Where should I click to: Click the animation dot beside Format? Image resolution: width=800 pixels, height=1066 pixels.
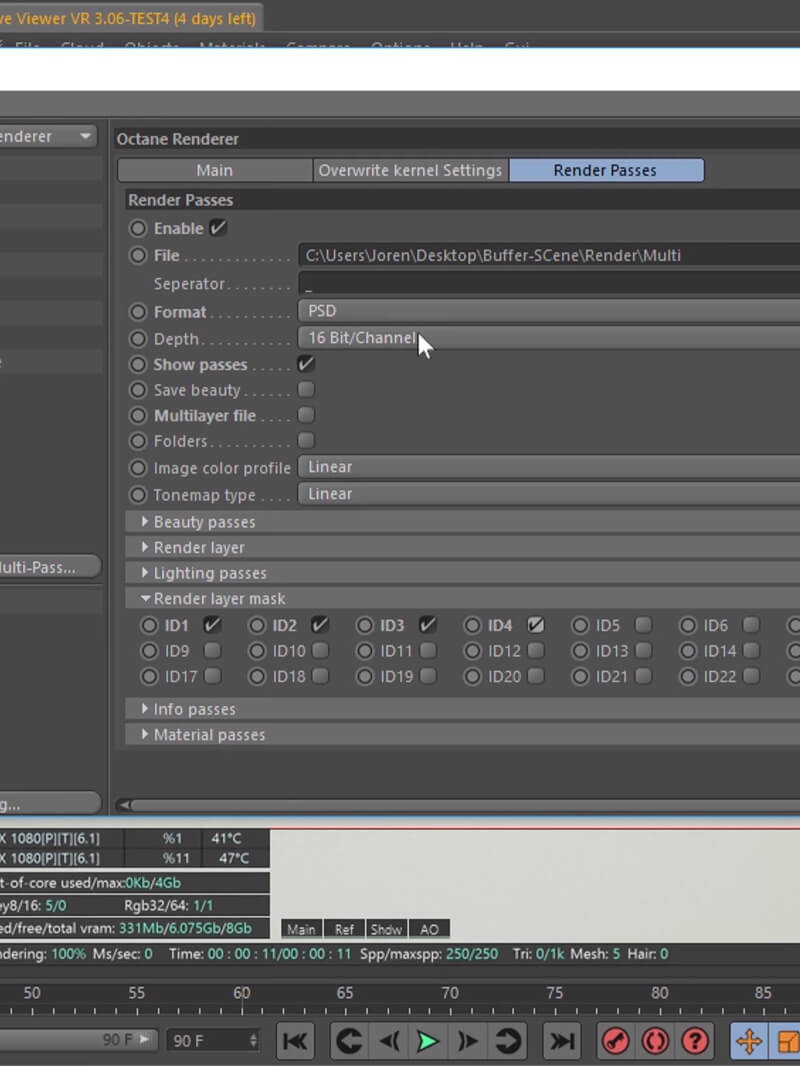(138, 312)
